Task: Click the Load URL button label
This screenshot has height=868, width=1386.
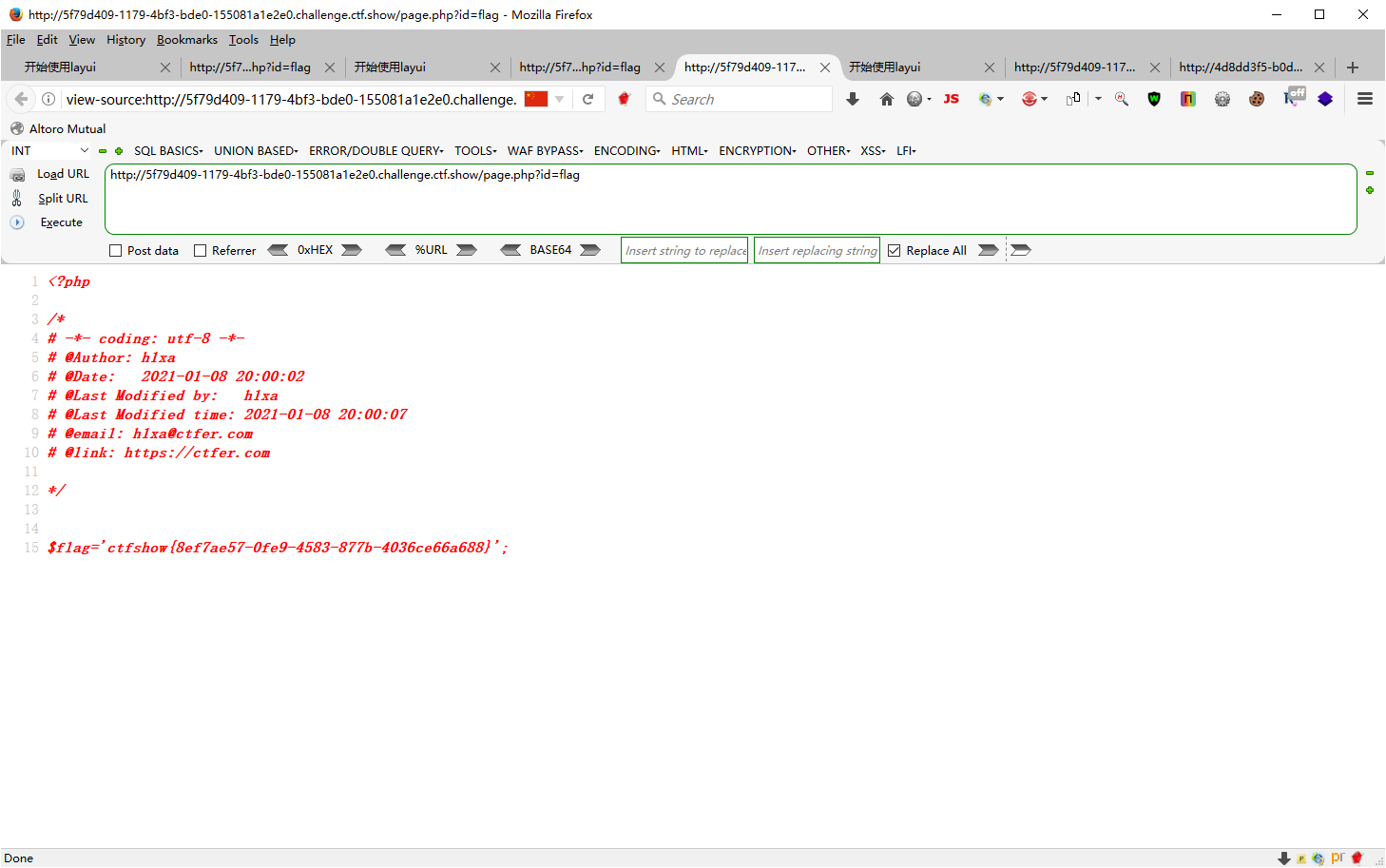Action: [63, 174]
